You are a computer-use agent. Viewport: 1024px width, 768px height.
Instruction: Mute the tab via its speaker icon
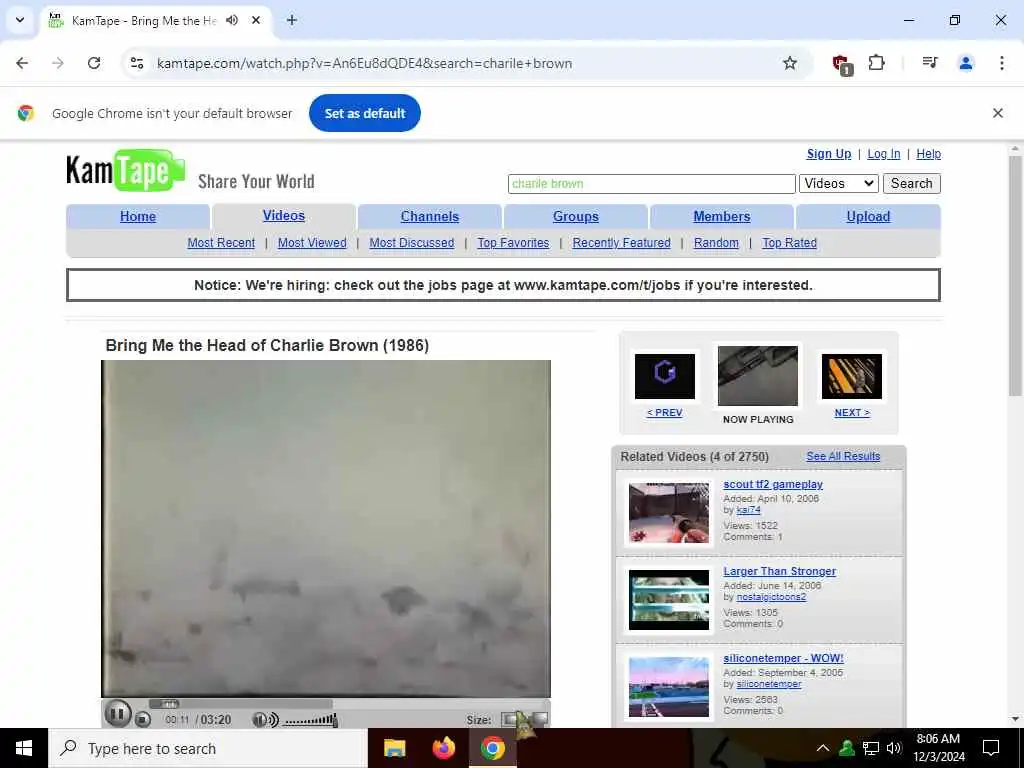coord(232,20)
